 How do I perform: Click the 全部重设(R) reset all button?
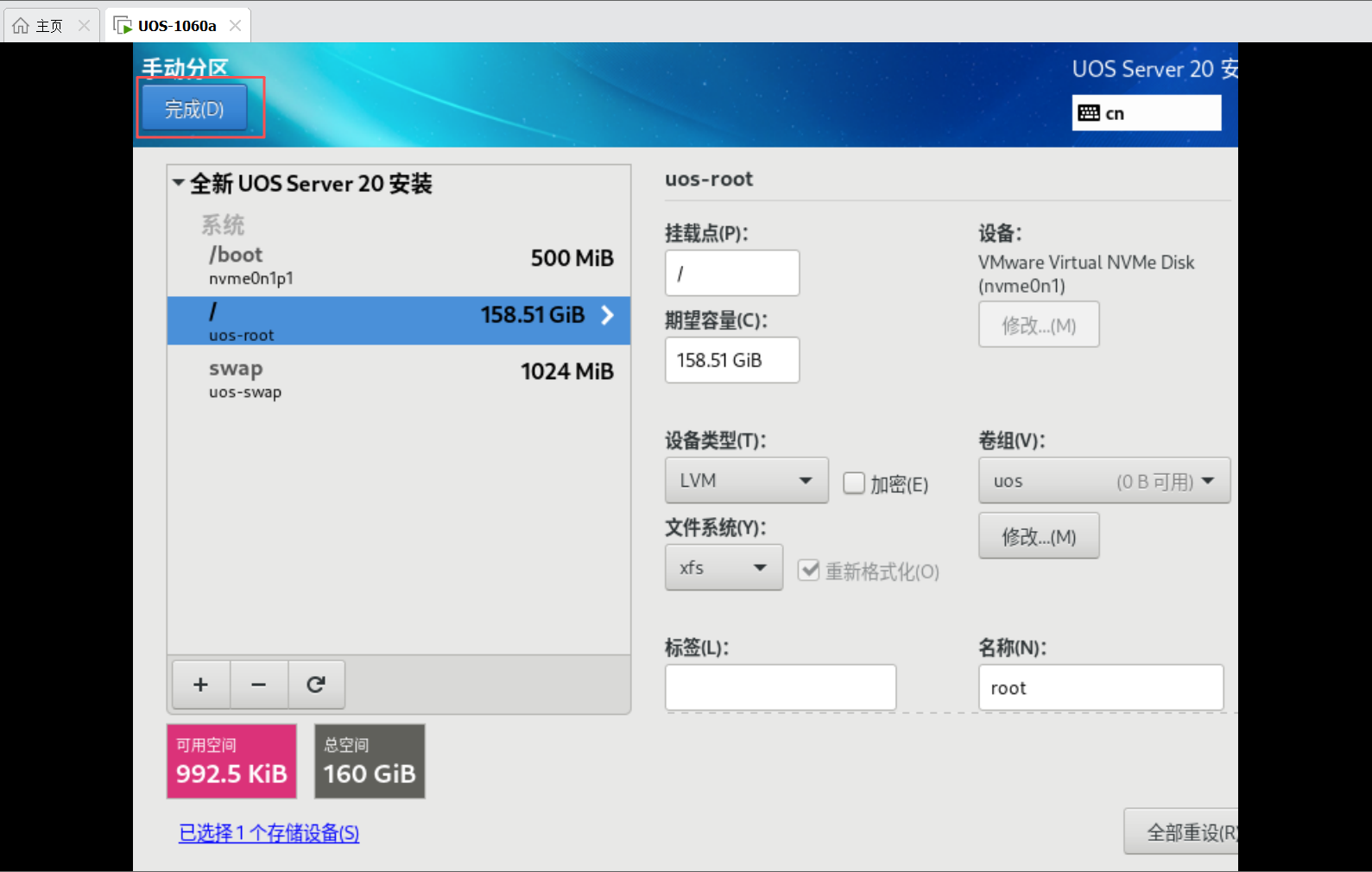pyautogui.click(x=1181, y=831)
